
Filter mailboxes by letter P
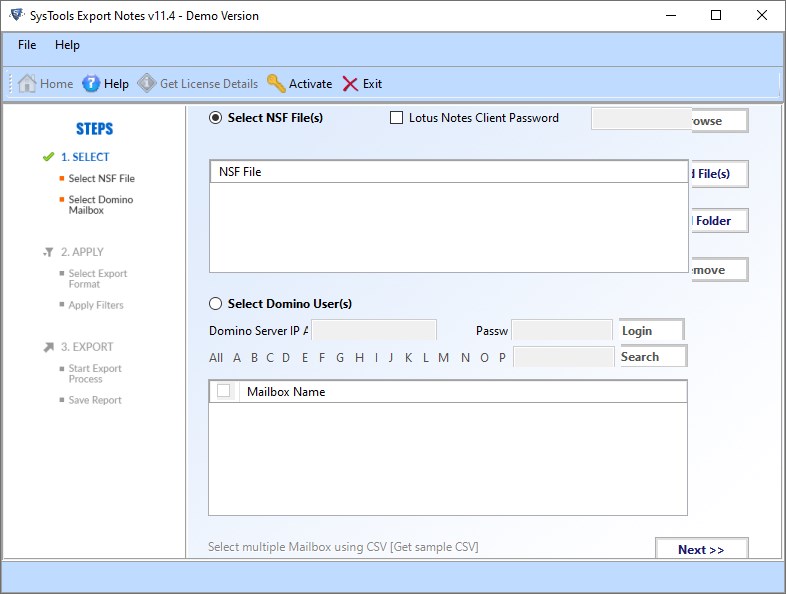tap(502, 357)
